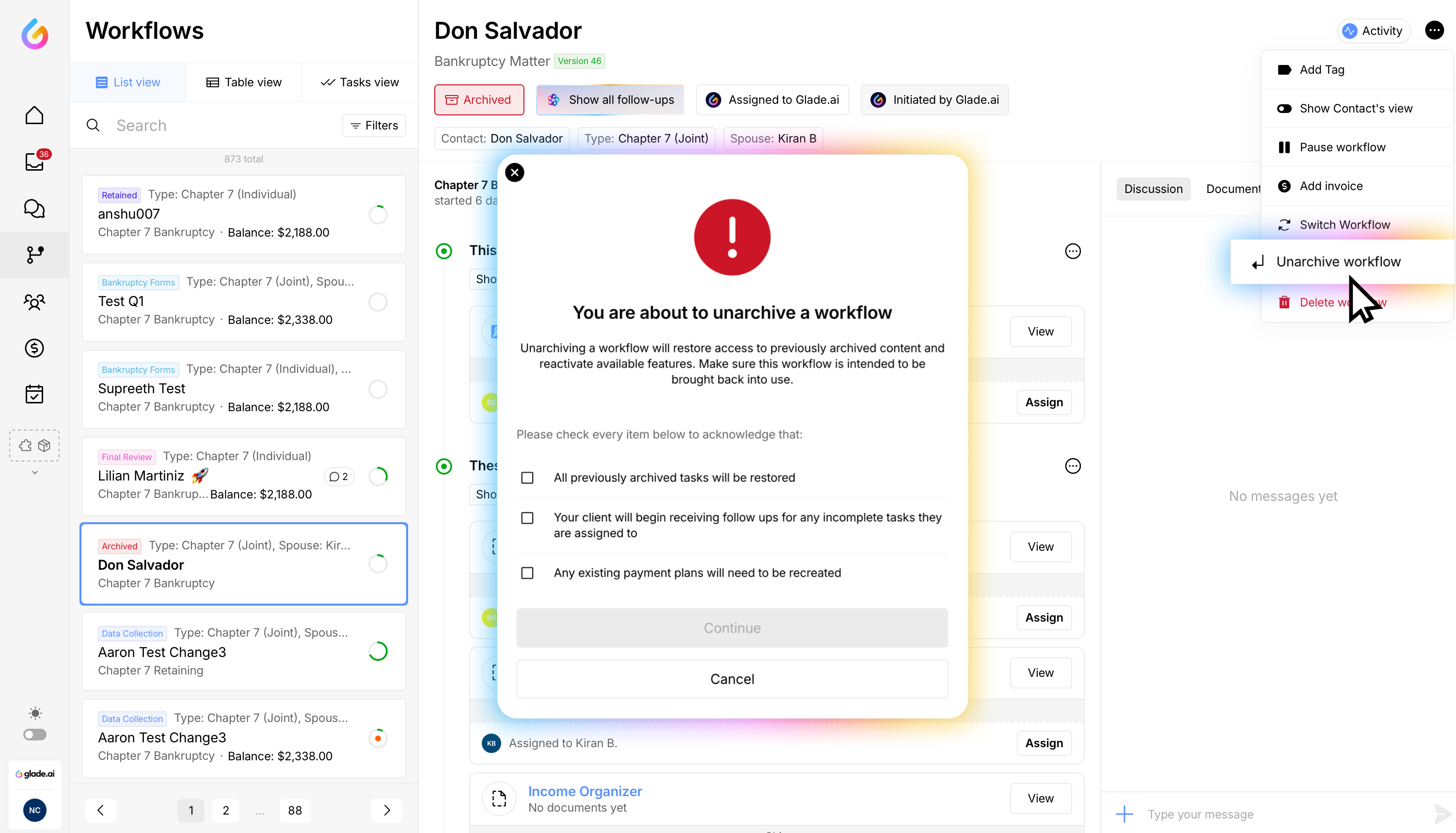This screenshot has width=1456, height=833.
Task: Open the calendar tasks sidebar icon
Action: [x=34, y=394]
